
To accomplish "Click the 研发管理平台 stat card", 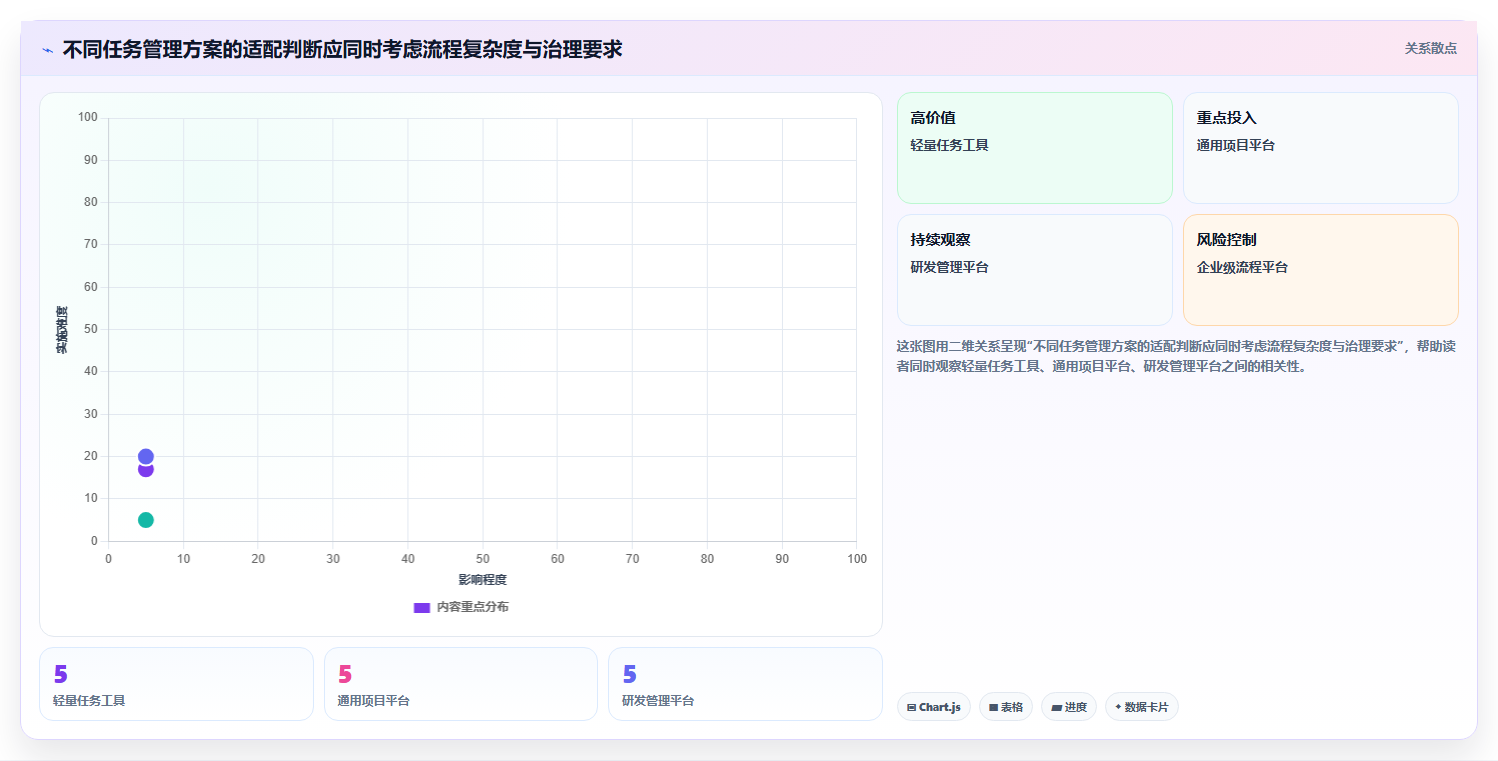I will [x=745, y=684].
